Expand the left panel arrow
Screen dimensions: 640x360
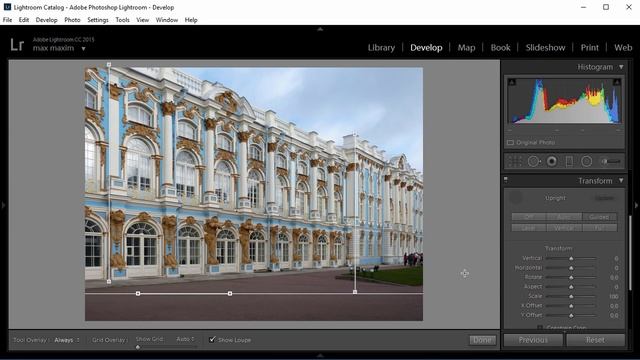(3, 205)
